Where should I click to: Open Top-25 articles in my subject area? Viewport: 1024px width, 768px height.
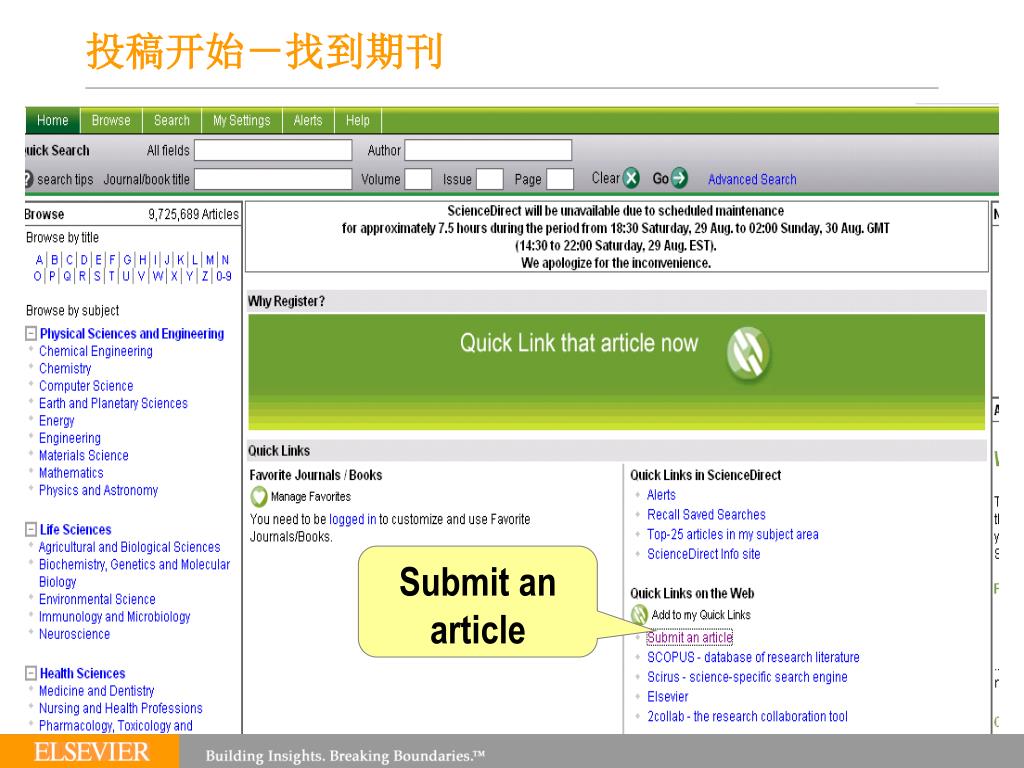(x=733, y=534)
